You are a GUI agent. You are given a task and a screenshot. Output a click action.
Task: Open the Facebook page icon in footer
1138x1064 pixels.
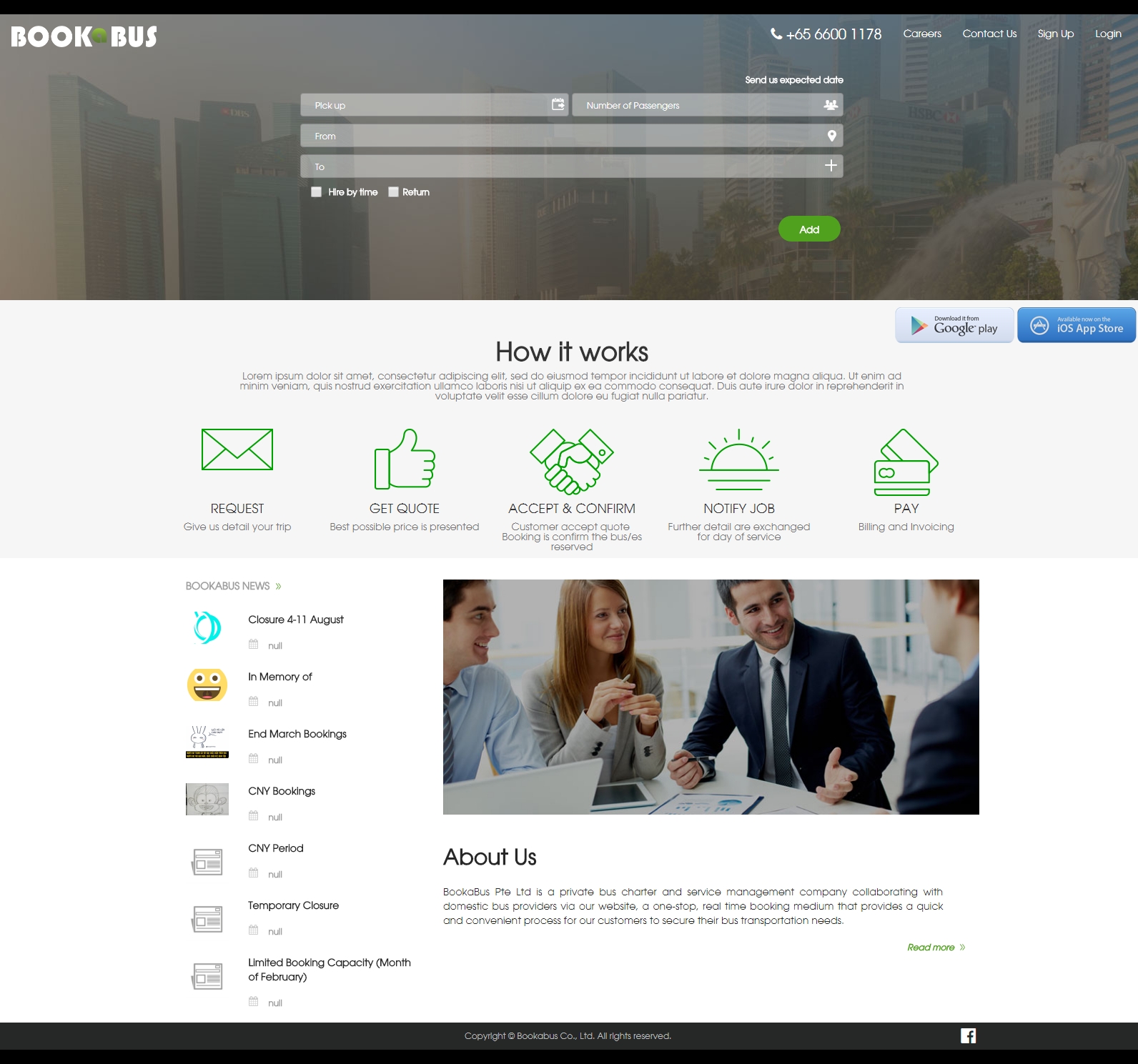coord(969,1036)
